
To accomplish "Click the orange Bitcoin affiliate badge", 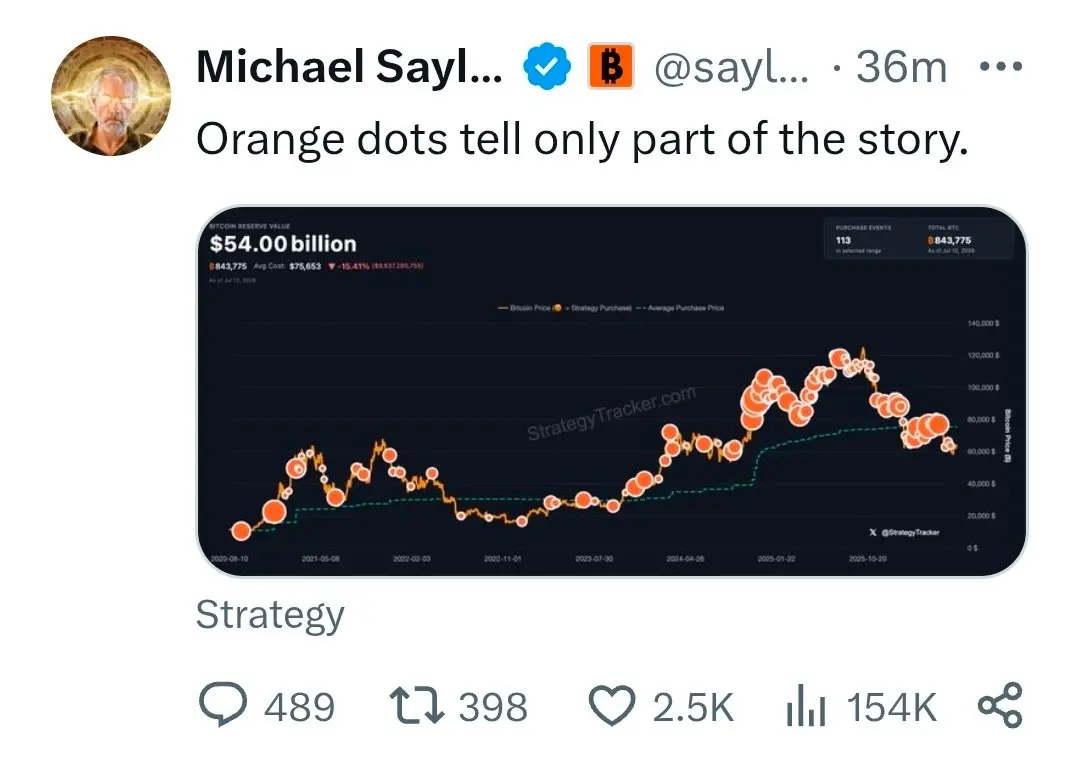I will 610,66.
